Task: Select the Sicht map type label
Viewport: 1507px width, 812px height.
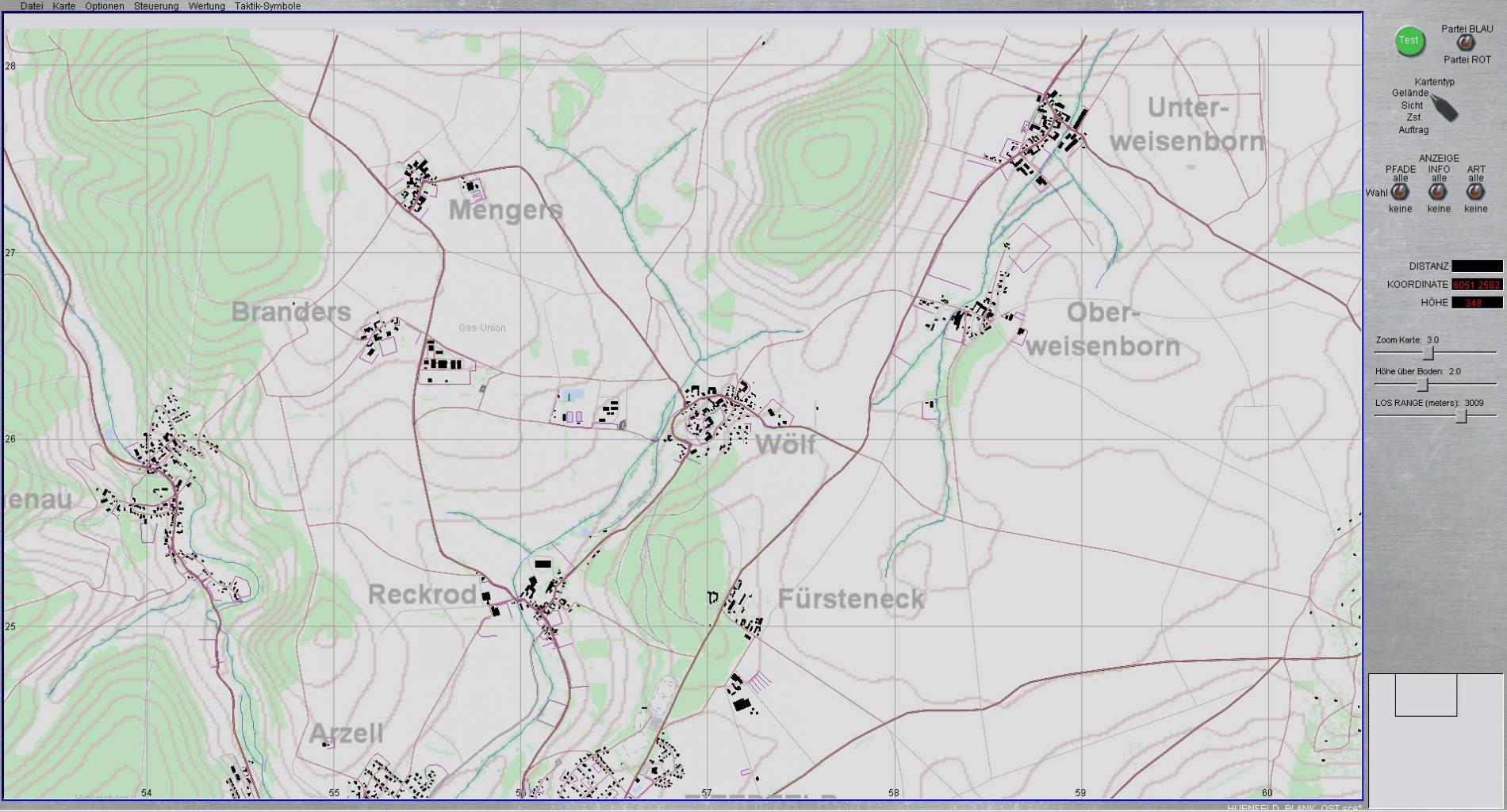Action: click(1412, 105)
